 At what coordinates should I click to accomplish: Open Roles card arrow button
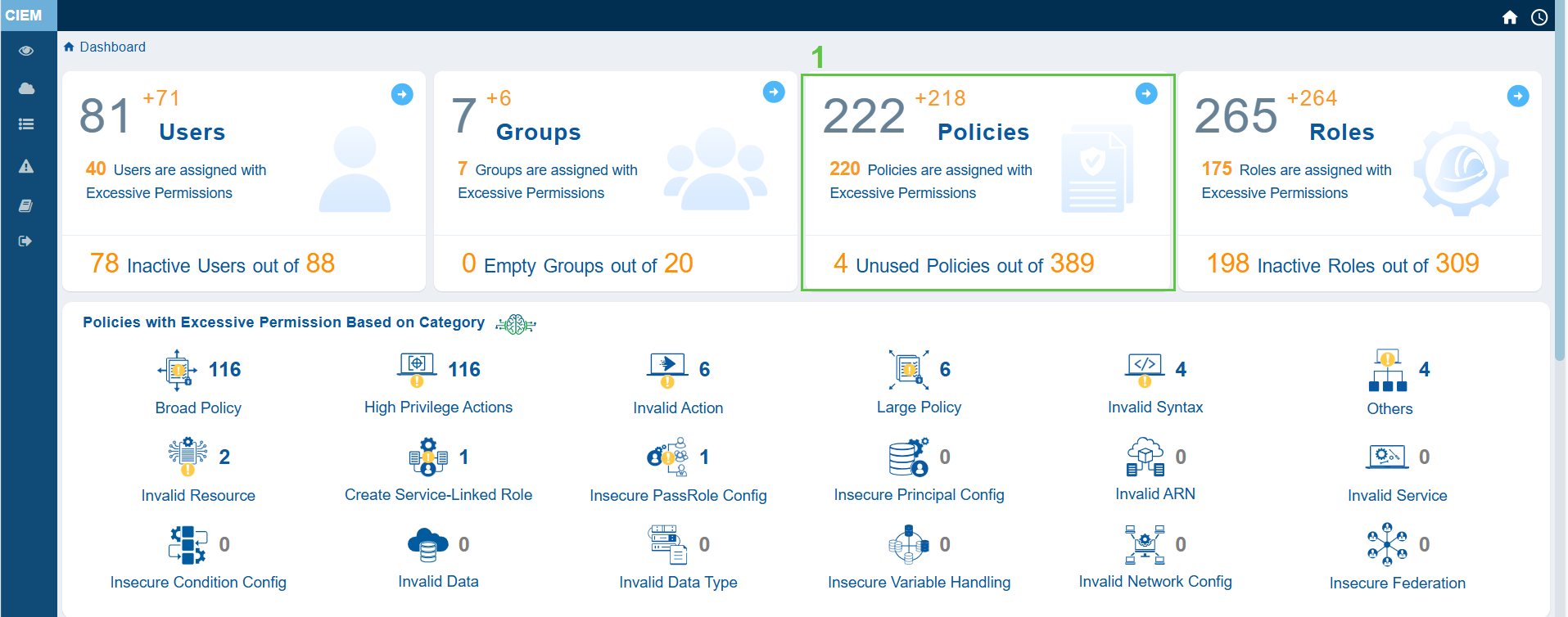point(1518,97)
